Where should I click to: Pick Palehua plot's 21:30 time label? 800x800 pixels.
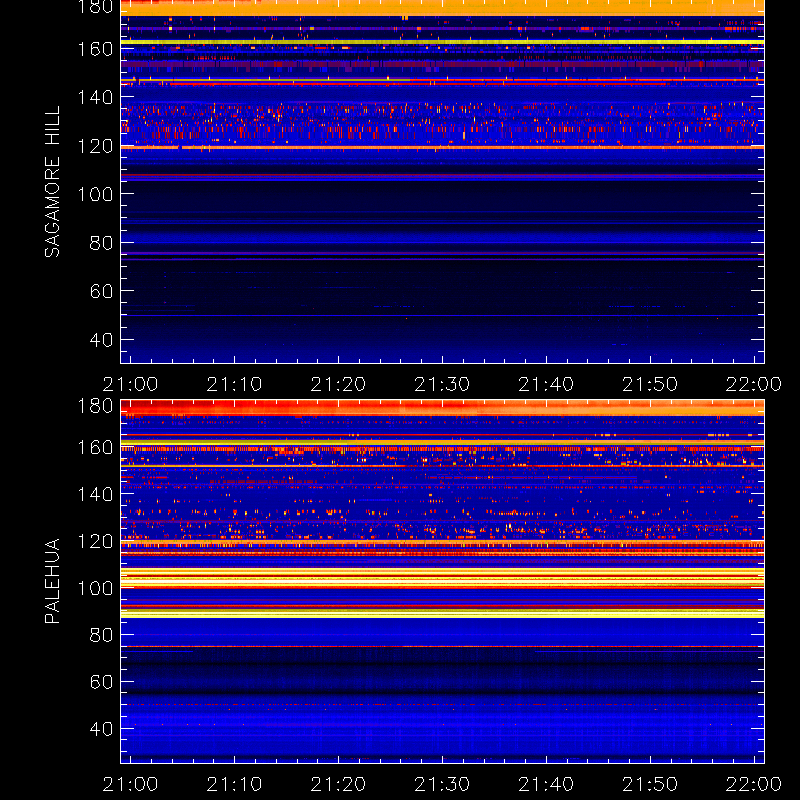(x=442, y=784)
